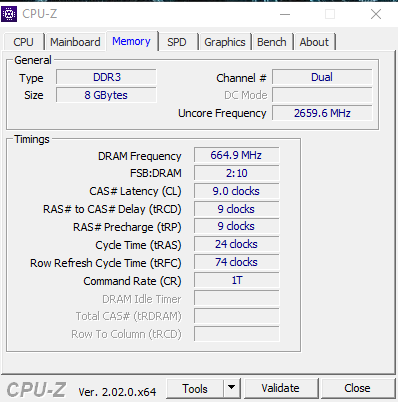Click the Uncore Frequency value field
The width and height of the screenshot is (398, 402).
point(322,113)
